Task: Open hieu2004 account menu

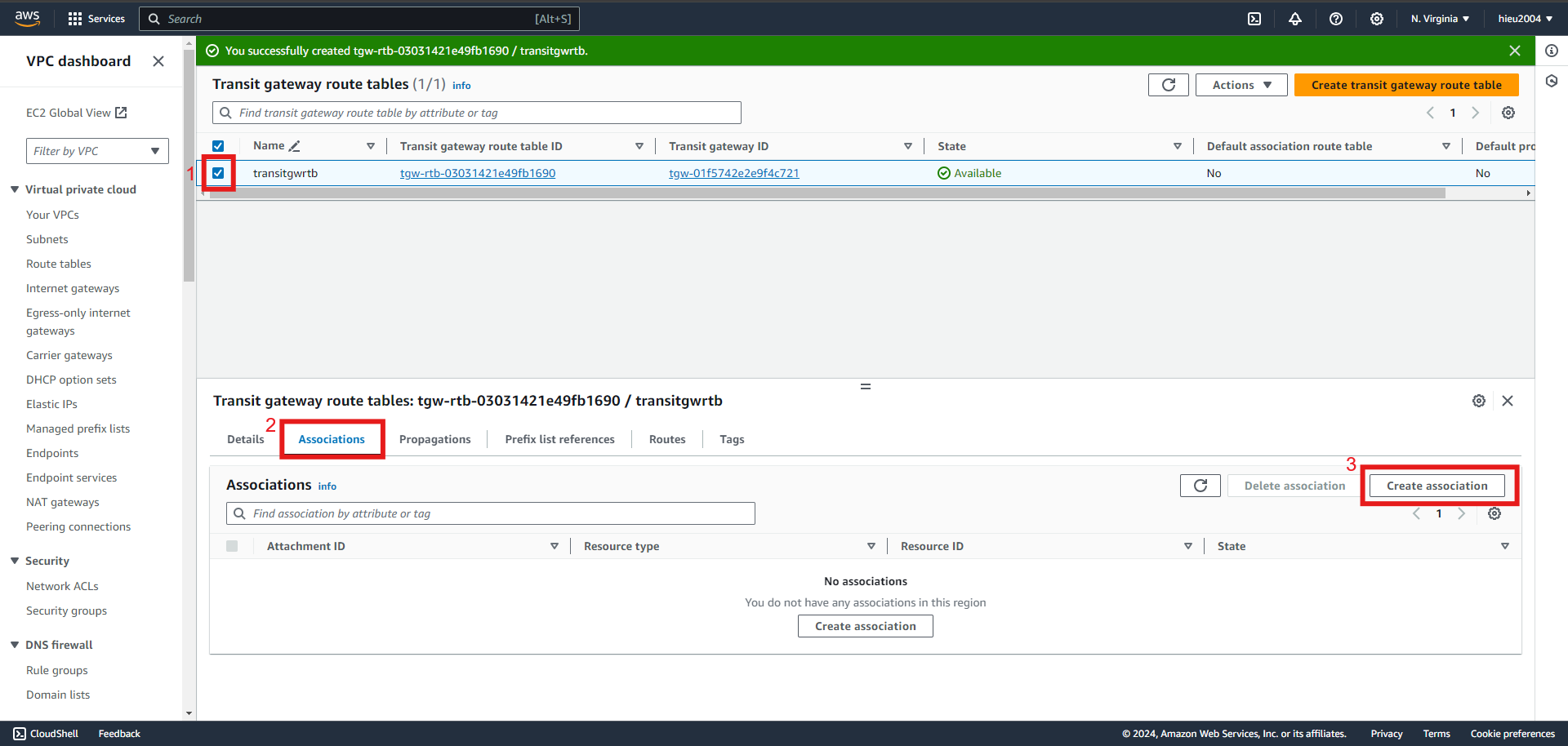Action: point(1525,19)
